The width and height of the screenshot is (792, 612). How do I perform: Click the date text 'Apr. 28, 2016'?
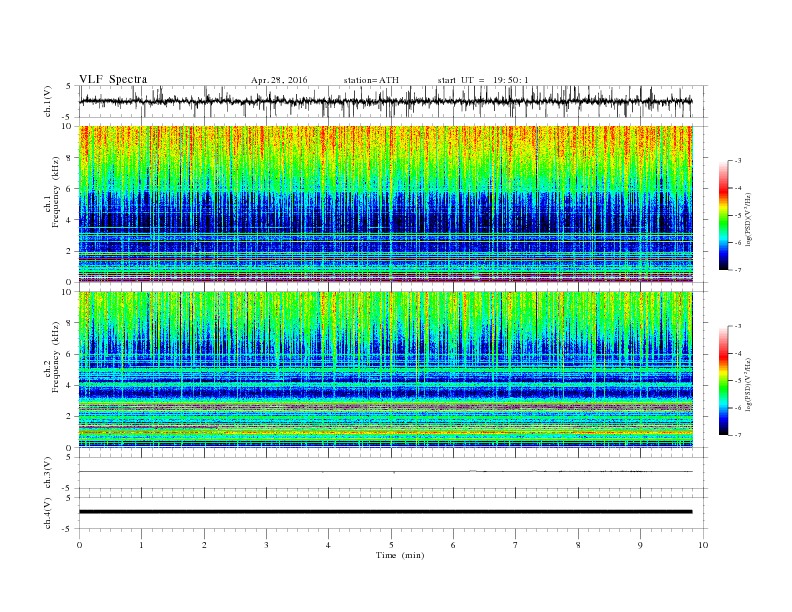pos(279,80)
